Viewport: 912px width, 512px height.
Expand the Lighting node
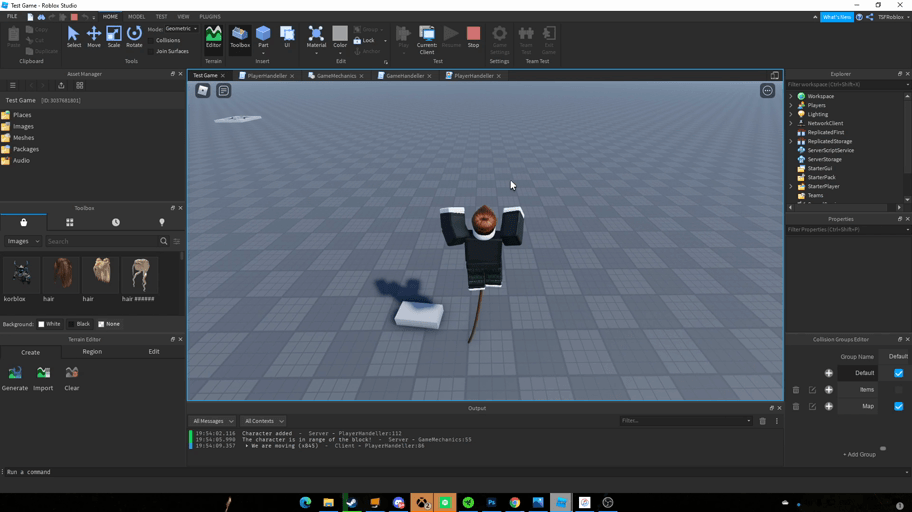tap(790, 114)
